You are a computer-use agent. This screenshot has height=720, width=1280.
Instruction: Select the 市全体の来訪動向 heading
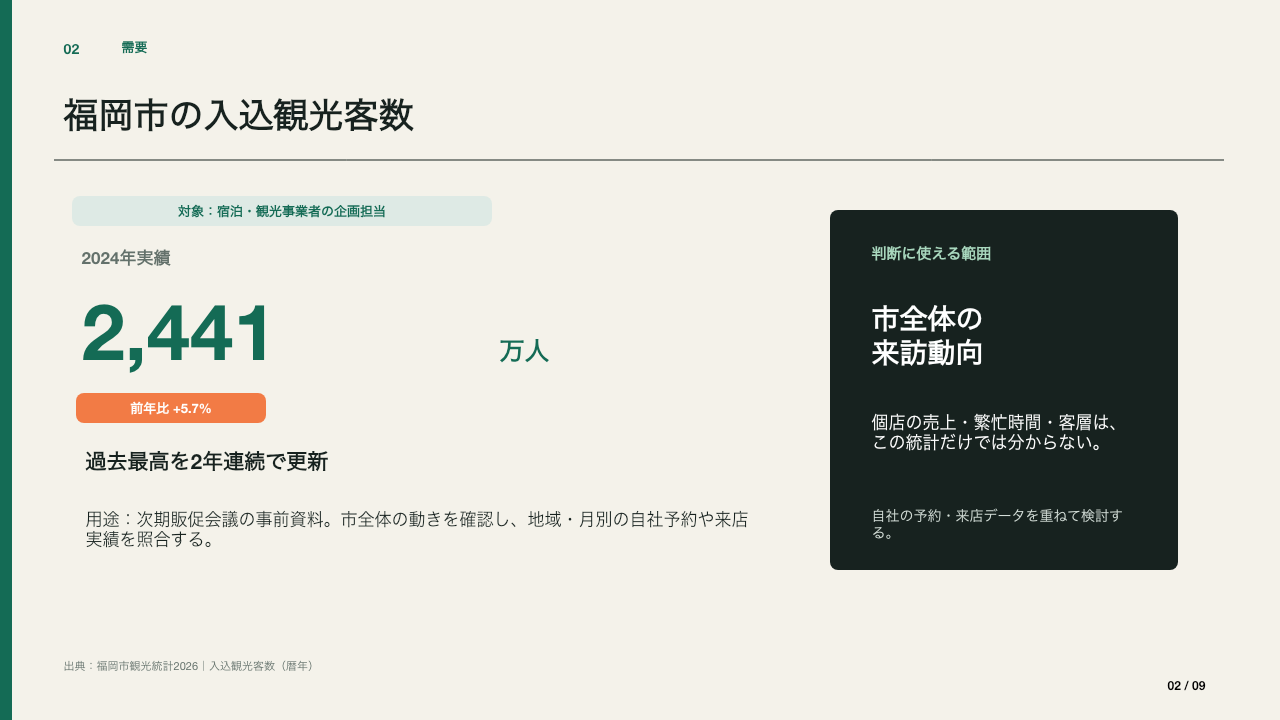click(927, 336)
